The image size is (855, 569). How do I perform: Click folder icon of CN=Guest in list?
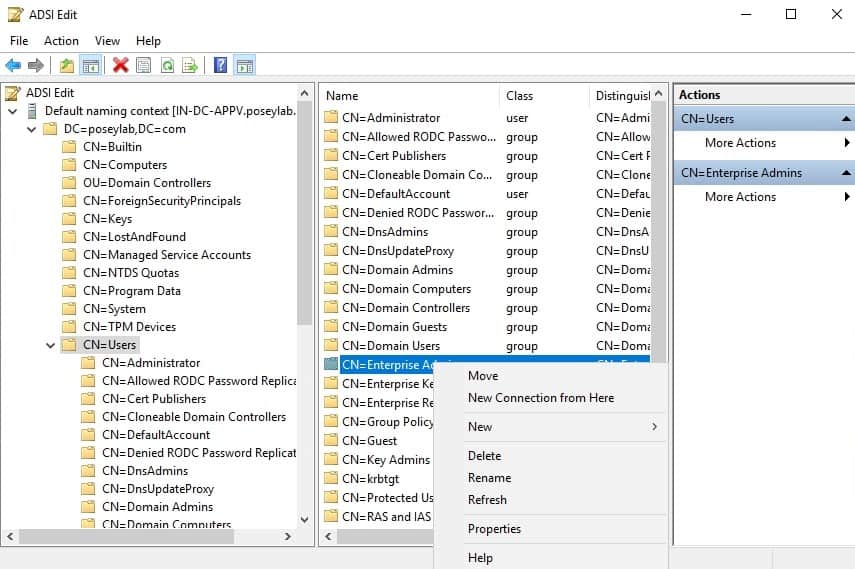pyautogui.click(x=330, y=440)
